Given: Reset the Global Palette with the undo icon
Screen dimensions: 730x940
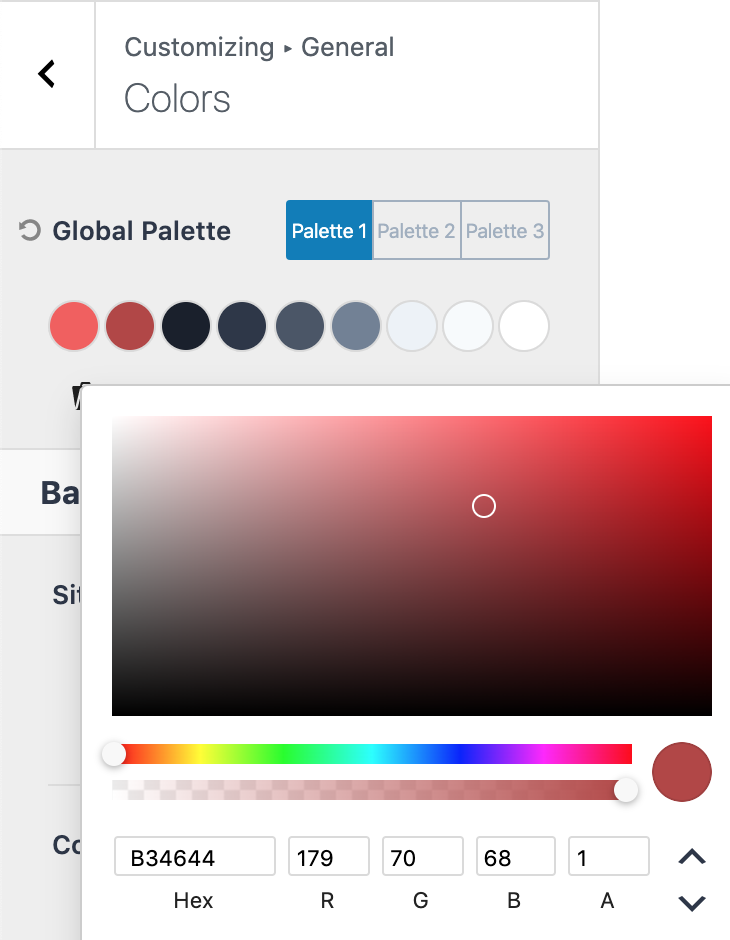Looking at the screenshot, I should pyautogui.click(x=30, y=231).
